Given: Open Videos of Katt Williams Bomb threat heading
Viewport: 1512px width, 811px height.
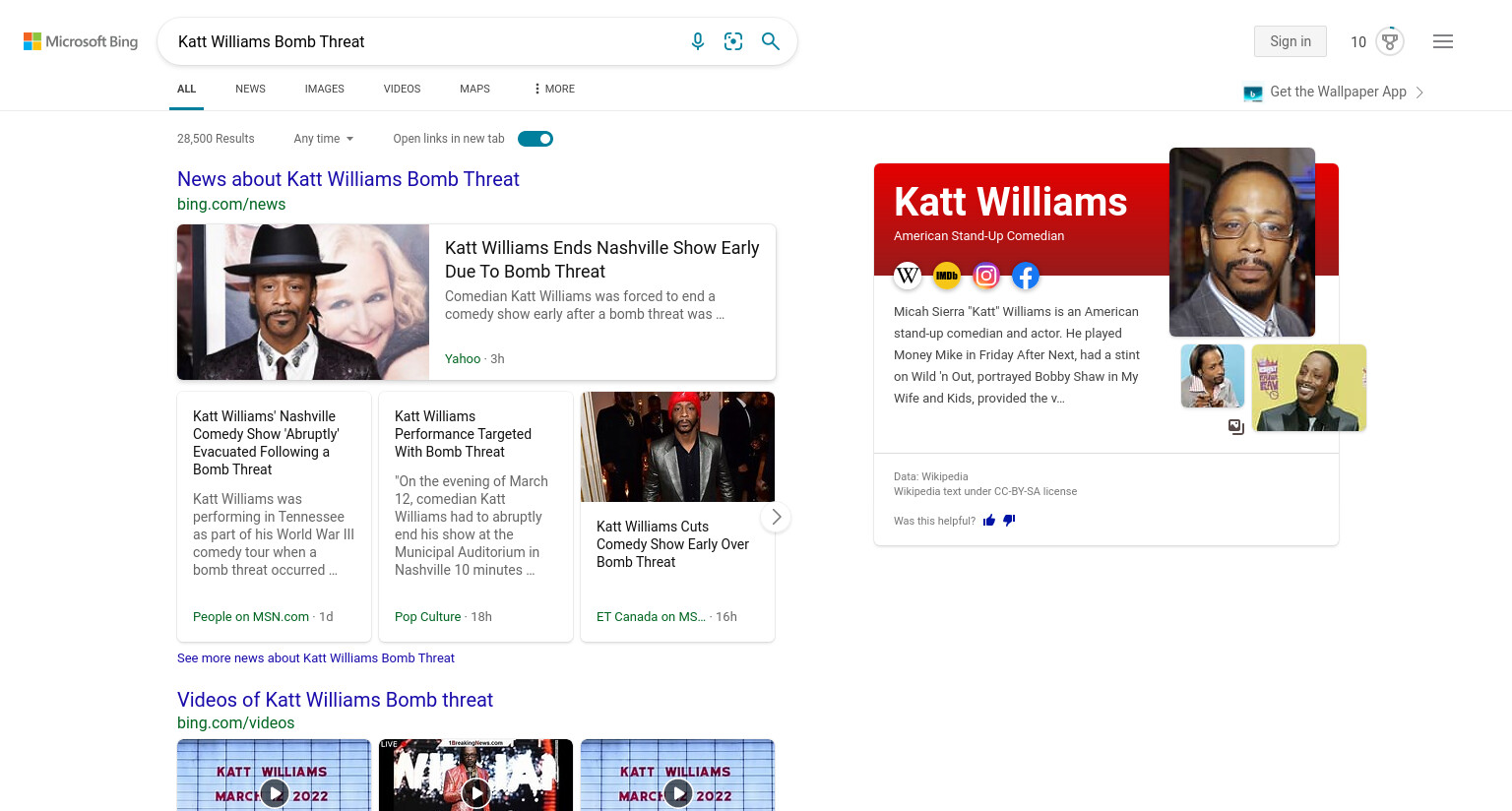Looking at the screenshot, I should click(335, 700).
